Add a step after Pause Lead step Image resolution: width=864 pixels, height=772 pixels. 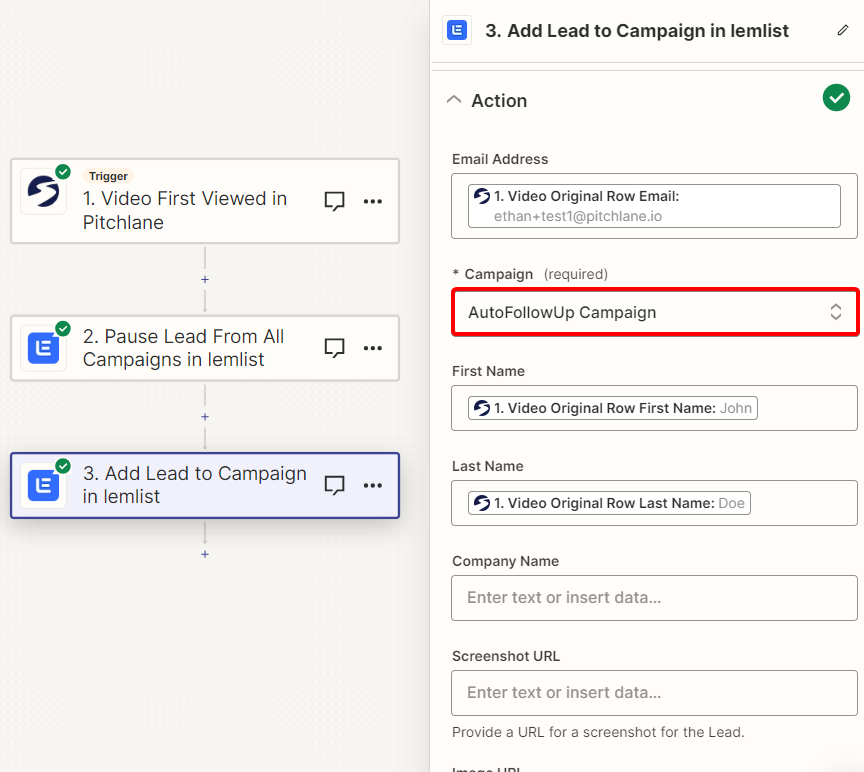point(205,417)
